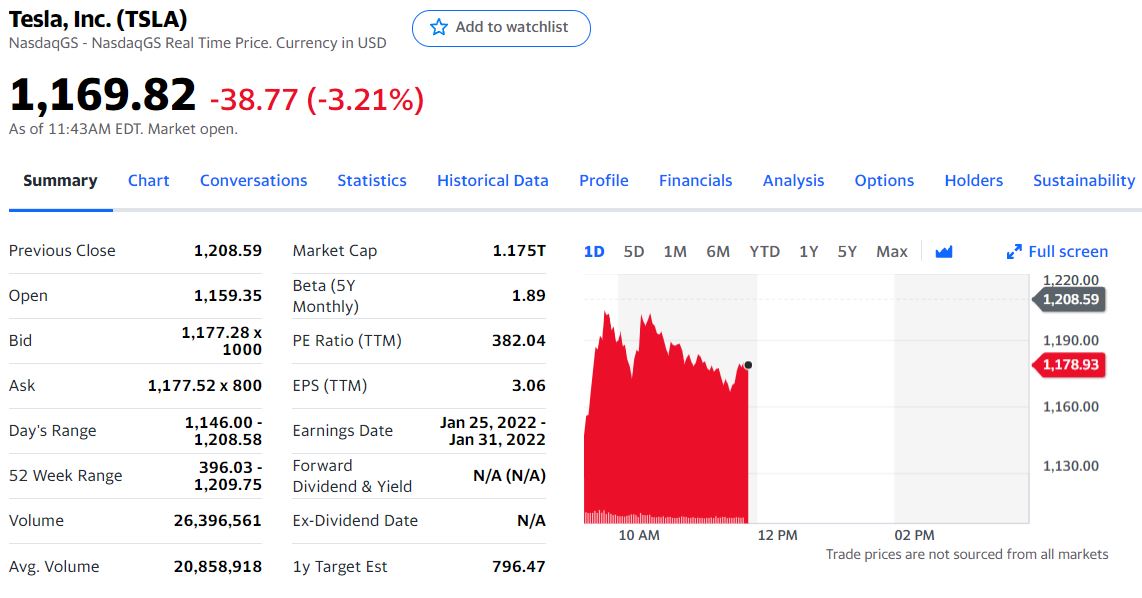
Task: Set chart range to 1M
Action: [x=675, y=252]
